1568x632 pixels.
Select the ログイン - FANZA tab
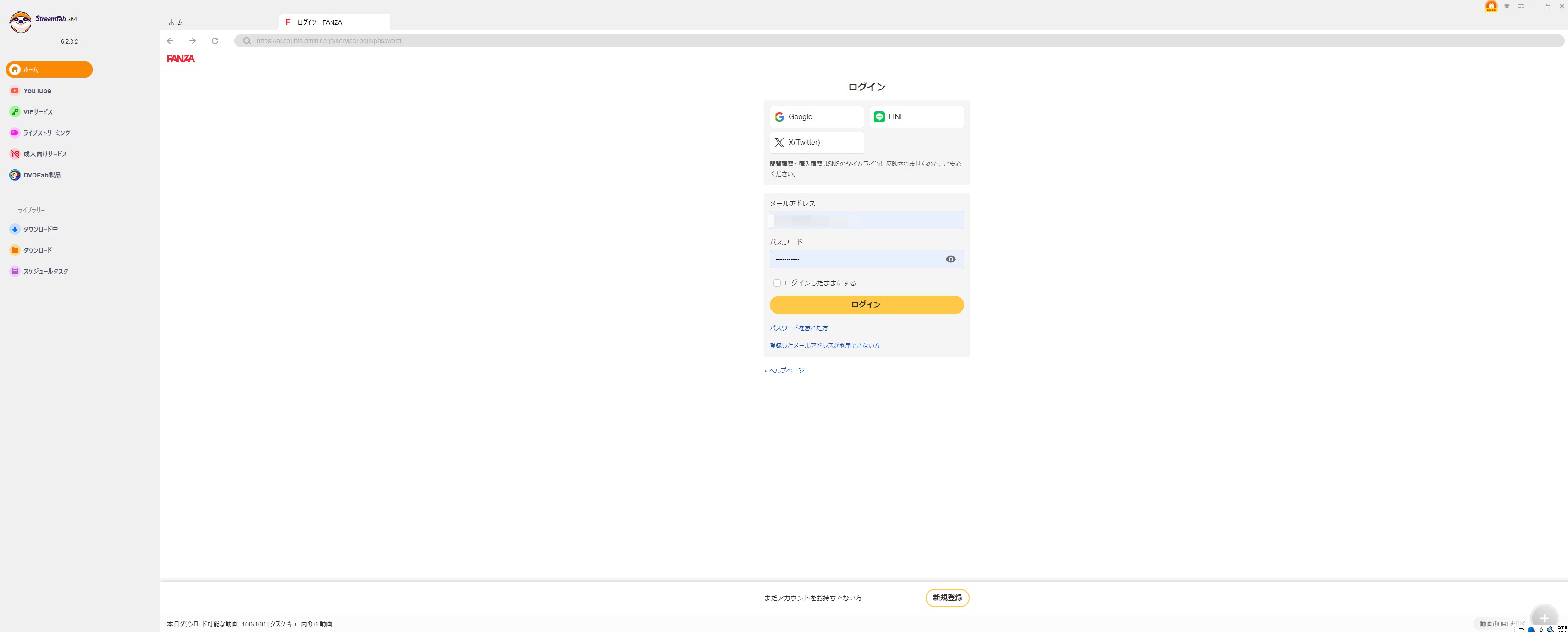coord(320,22)
